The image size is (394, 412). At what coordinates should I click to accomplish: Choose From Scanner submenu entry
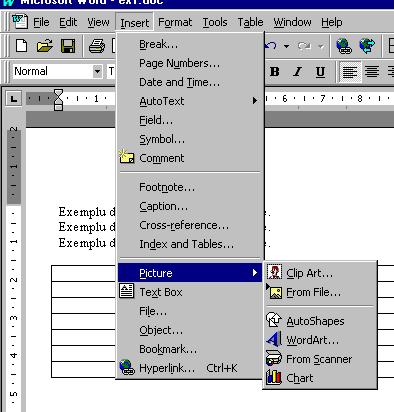tap(320, 359)
